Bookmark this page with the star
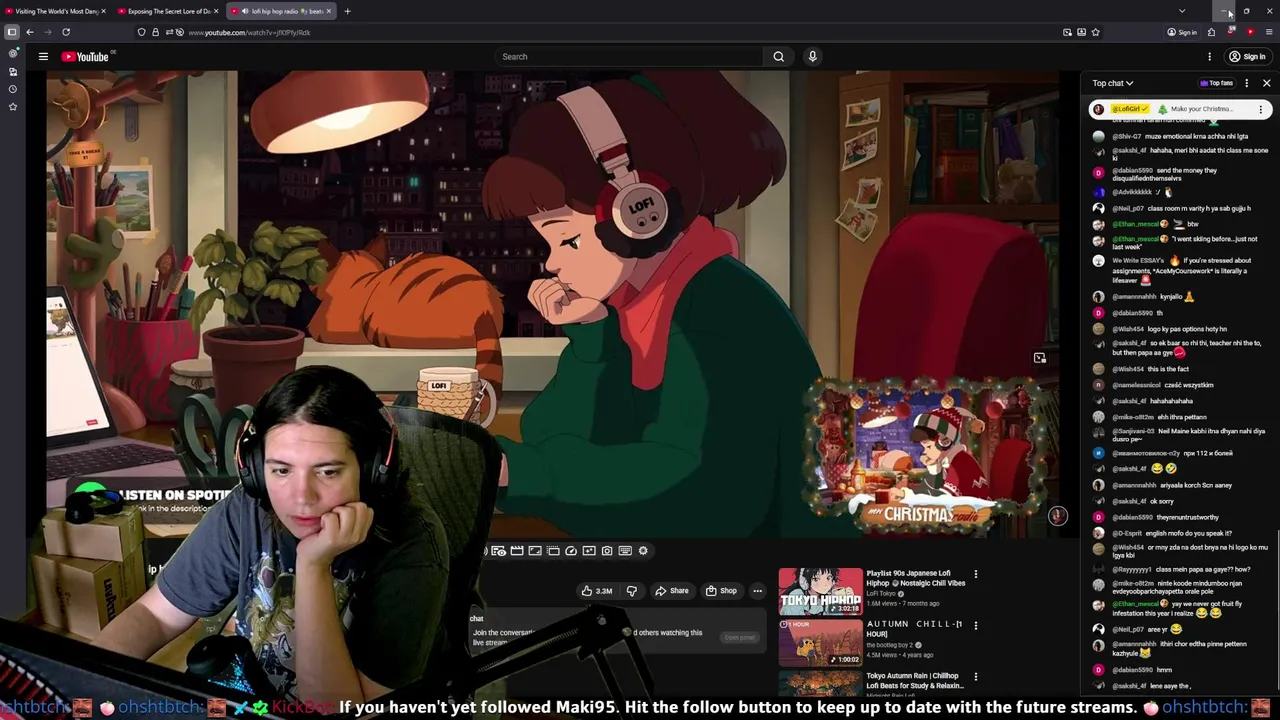Image resolution: width=1280 pixels, height=720 pixels. pyautogui.click(x=1095, y=32)
